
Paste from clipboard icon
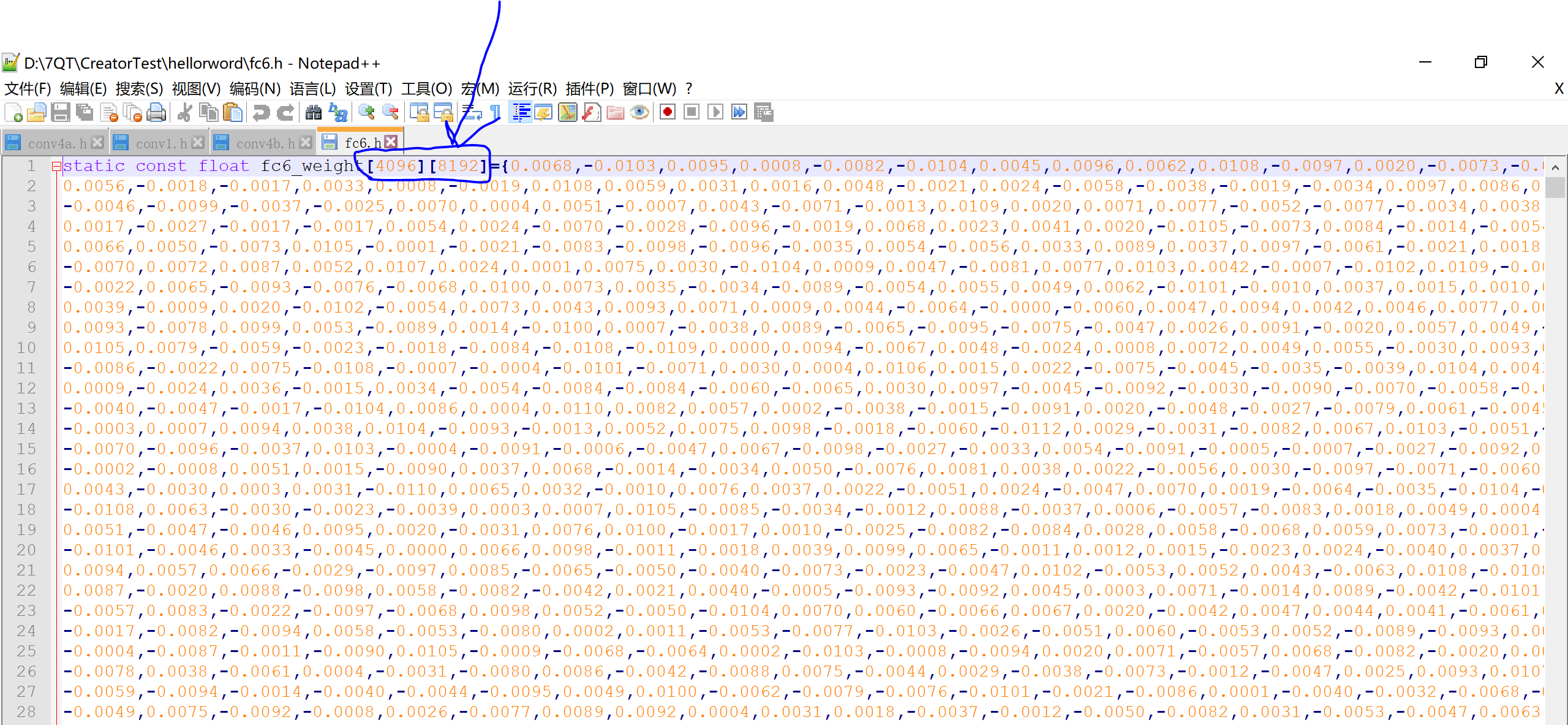pyautogui.click(x=233, y=113)
